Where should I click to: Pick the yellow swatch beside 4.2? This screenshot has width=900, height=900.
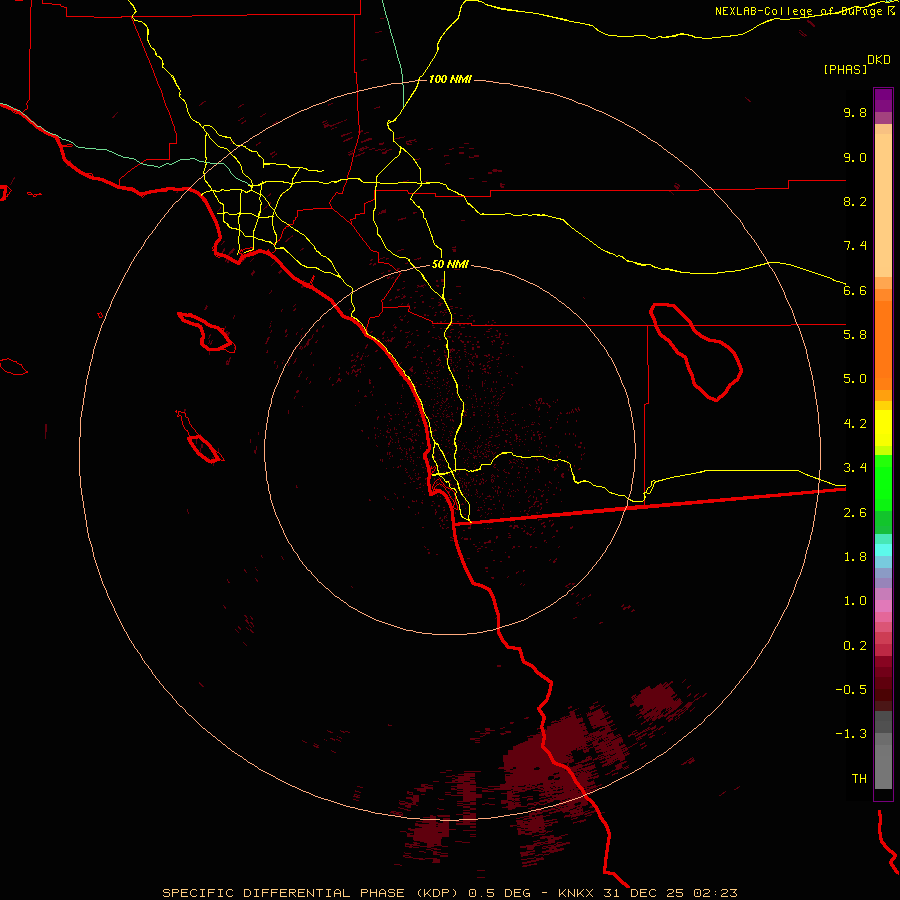point(883,428)
